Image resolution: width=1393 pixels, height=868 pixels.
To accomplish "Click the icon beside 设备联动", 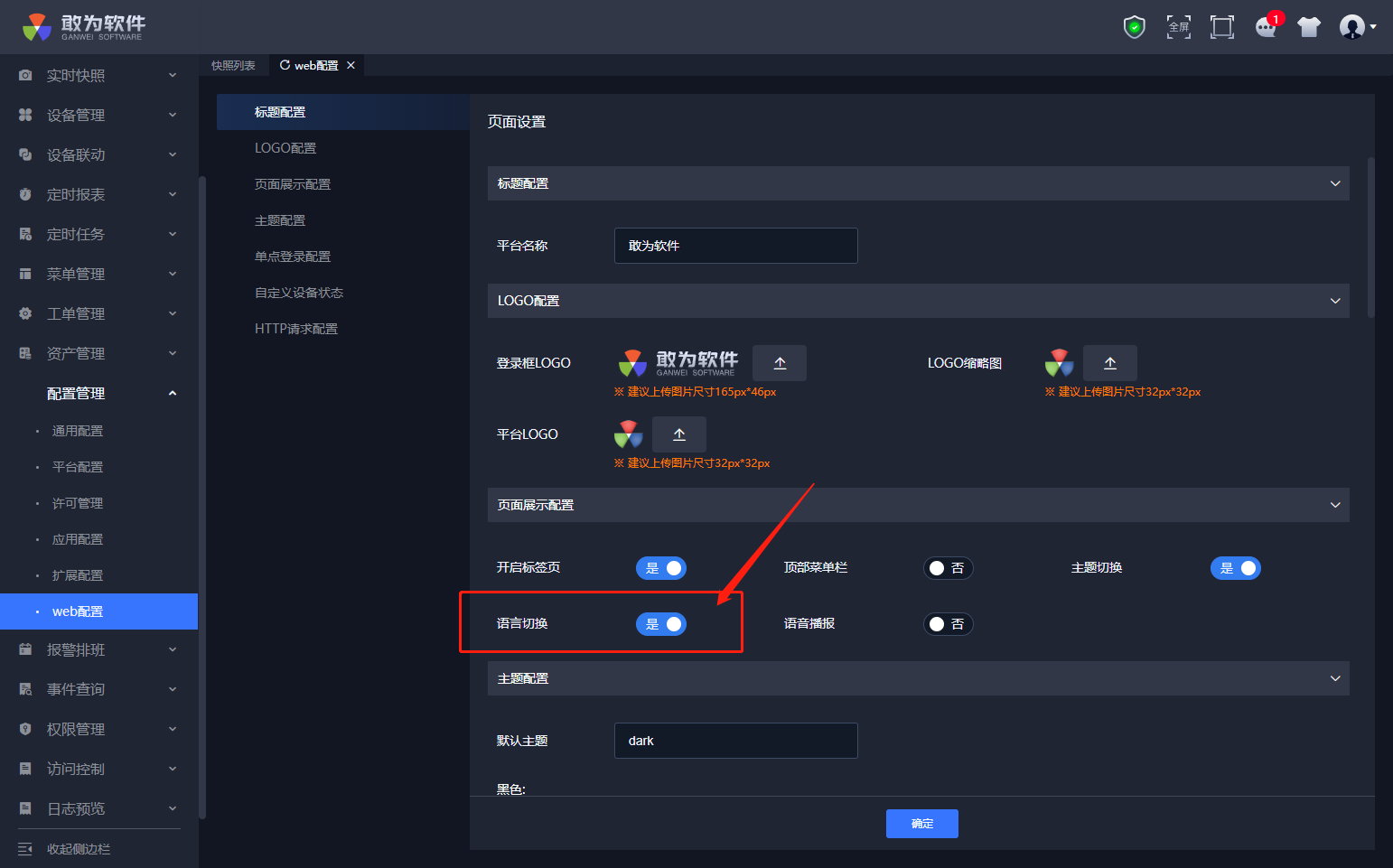I will coord(25,154).
